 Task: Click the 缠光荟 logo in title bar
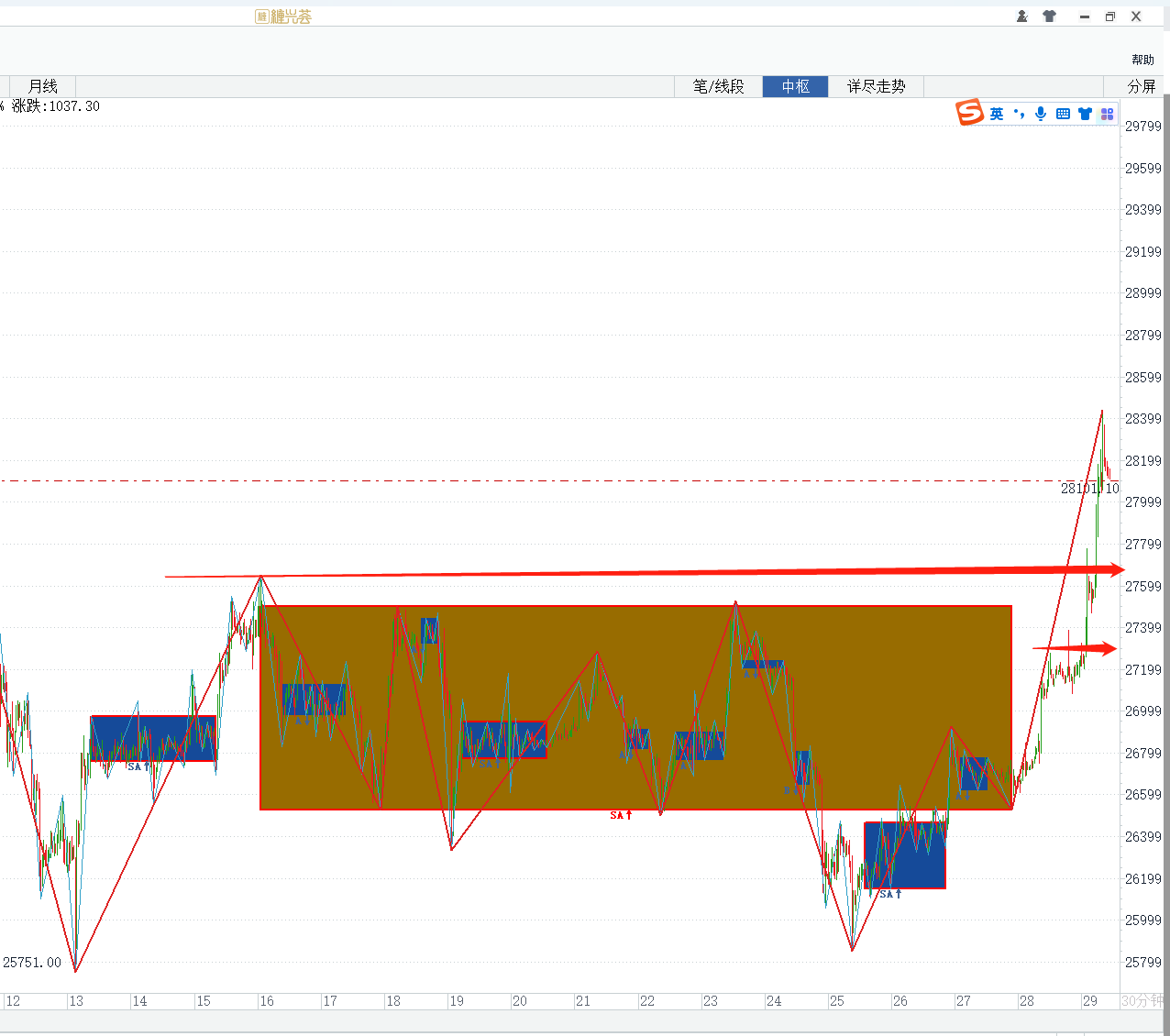[x=284, y=17]
